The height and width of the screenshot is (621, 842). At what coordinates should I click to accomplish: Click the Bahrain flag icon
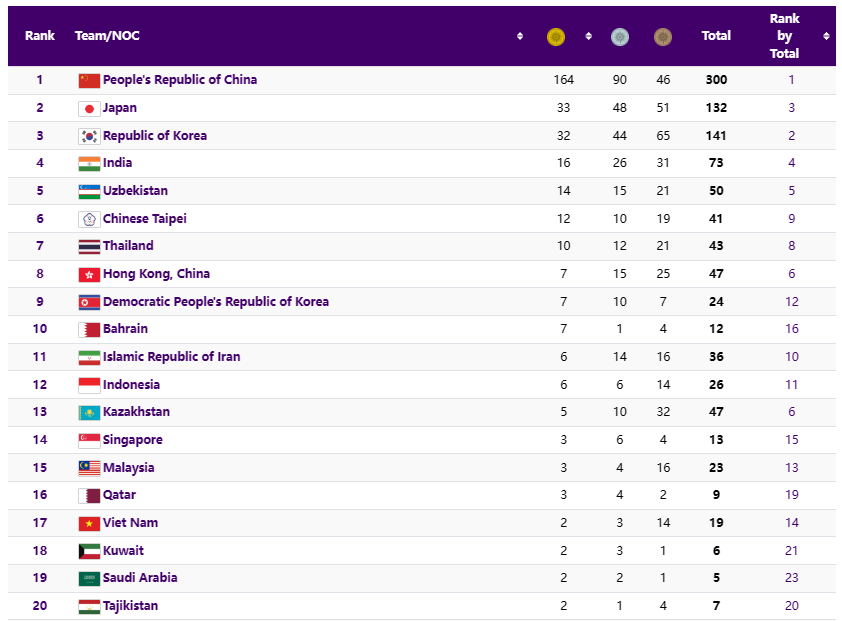tap(89, 329)
